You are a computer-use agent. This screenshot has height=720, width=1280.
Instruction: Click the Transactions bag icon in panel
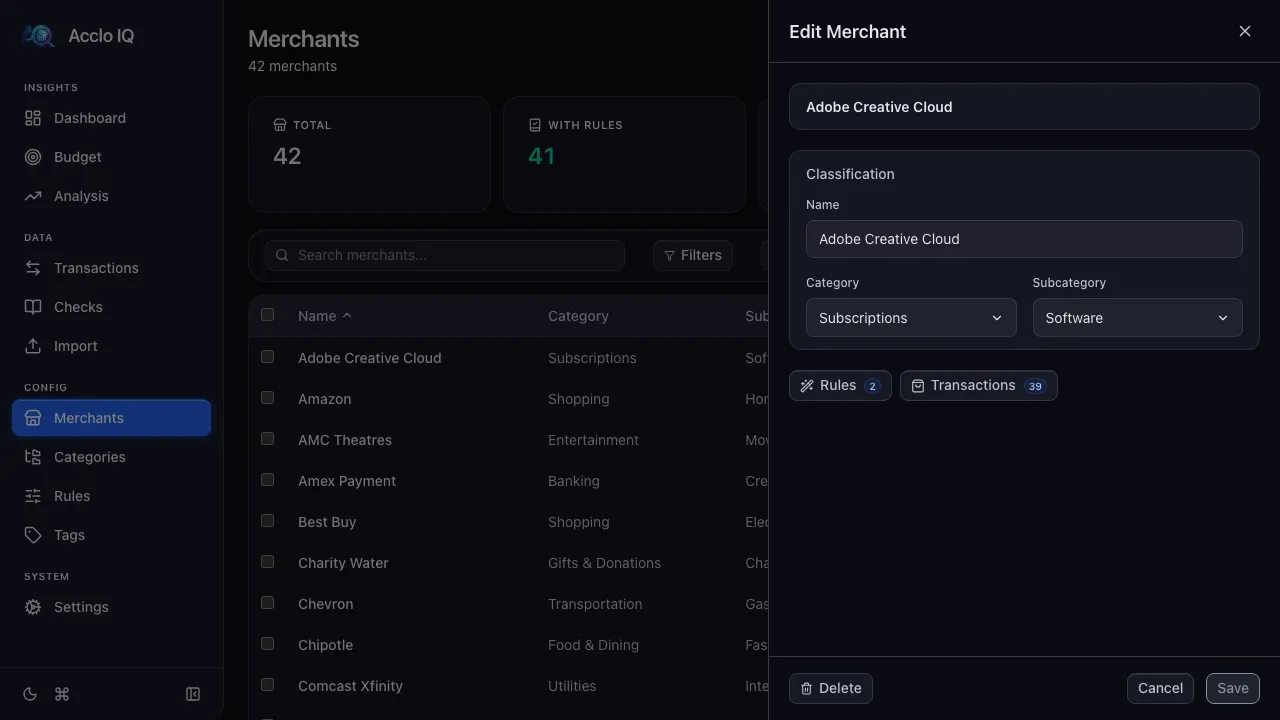pyautogui.click(x=918, y=386)
